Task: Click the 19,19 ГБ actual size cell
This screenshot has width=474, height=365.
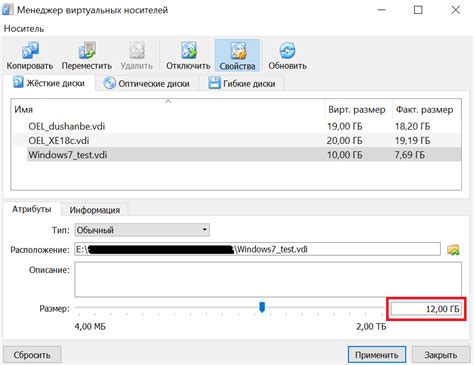Action: pos(412,140)
